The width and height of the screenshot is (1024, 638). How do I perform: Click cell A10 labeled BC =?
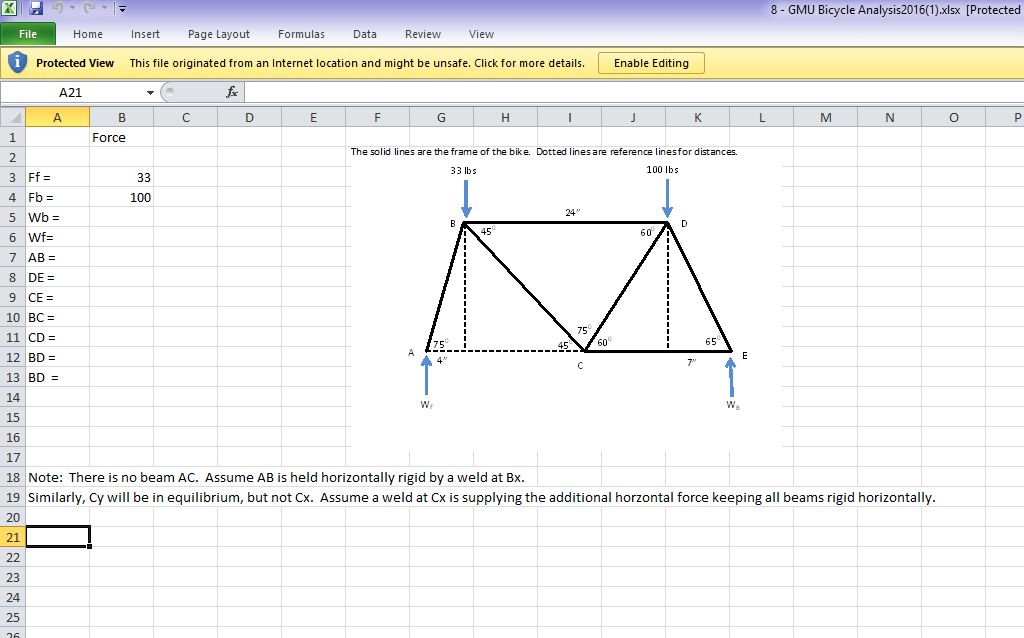point(57,318)
